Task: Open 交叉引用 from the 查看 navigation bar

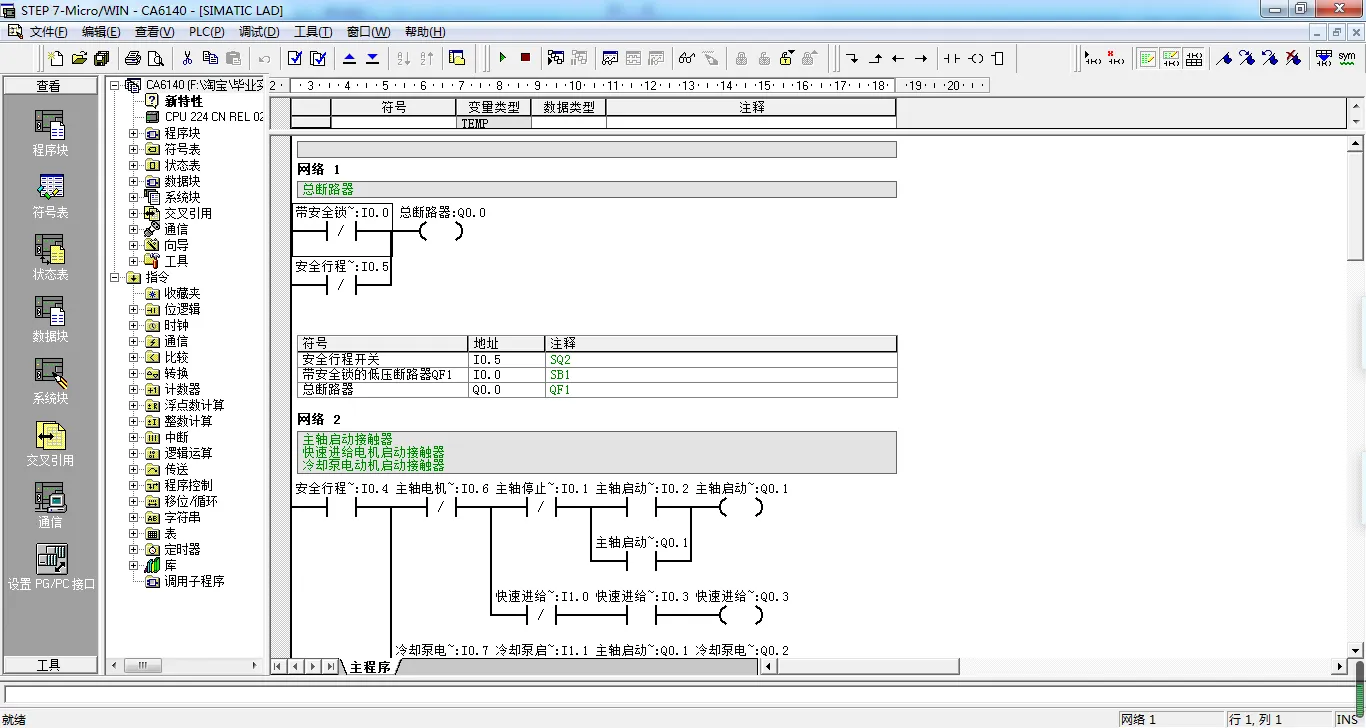Action: [50, 442]
